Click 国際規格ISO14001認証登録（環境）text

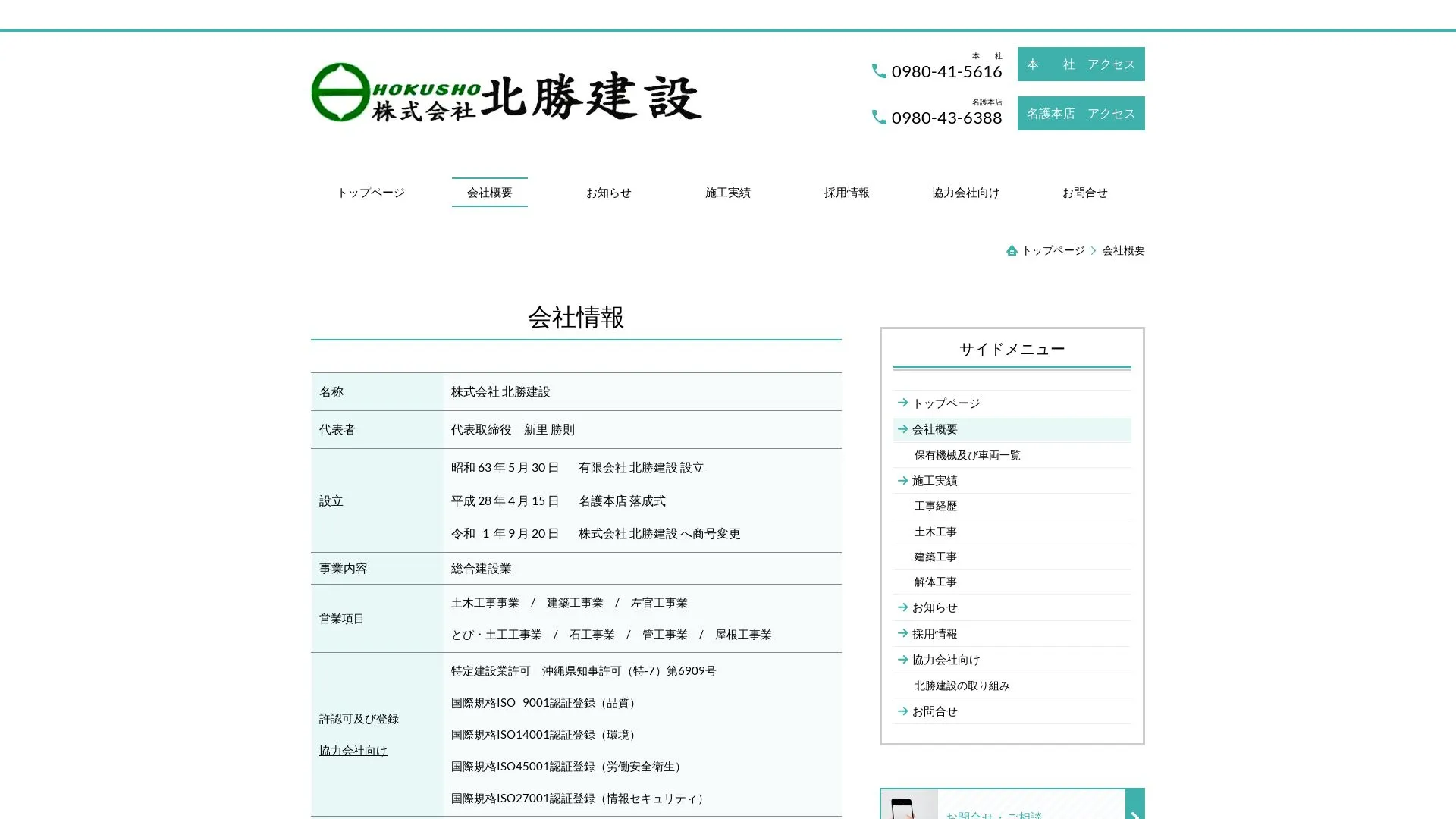[546, 734]
